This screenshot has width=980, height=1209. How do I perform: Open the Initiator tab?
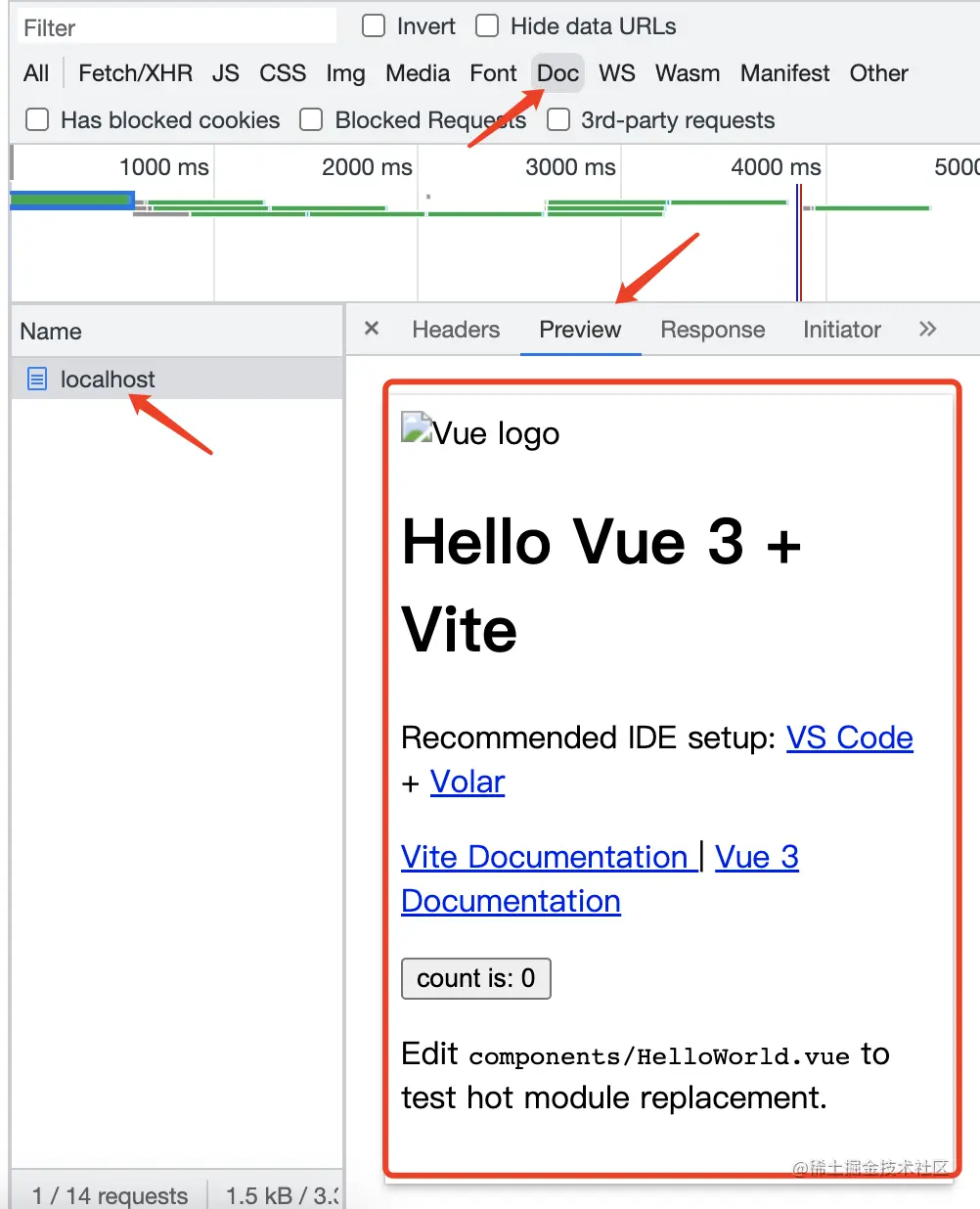click(842, 330)
